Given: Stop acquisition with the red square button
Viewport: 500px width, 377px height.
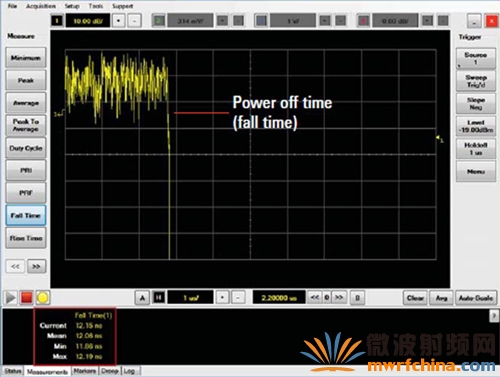Looking at the screenshot, I should coord(26,298).
